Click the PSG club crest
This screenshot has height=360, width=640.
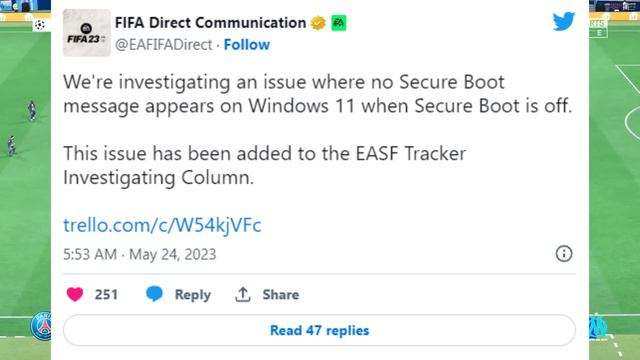42,327
